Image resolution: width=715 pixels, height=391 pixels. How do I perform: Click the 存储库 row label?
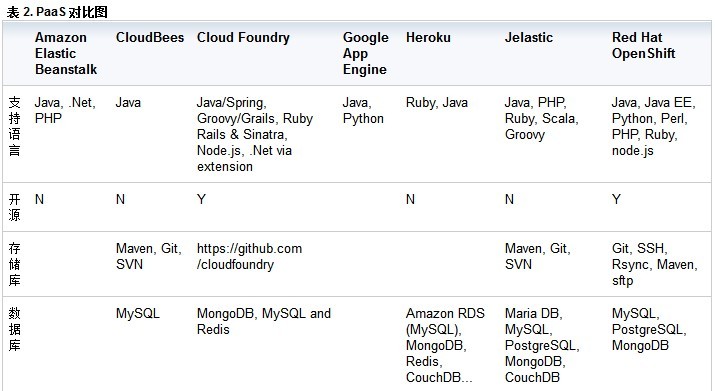click(15, 264)
